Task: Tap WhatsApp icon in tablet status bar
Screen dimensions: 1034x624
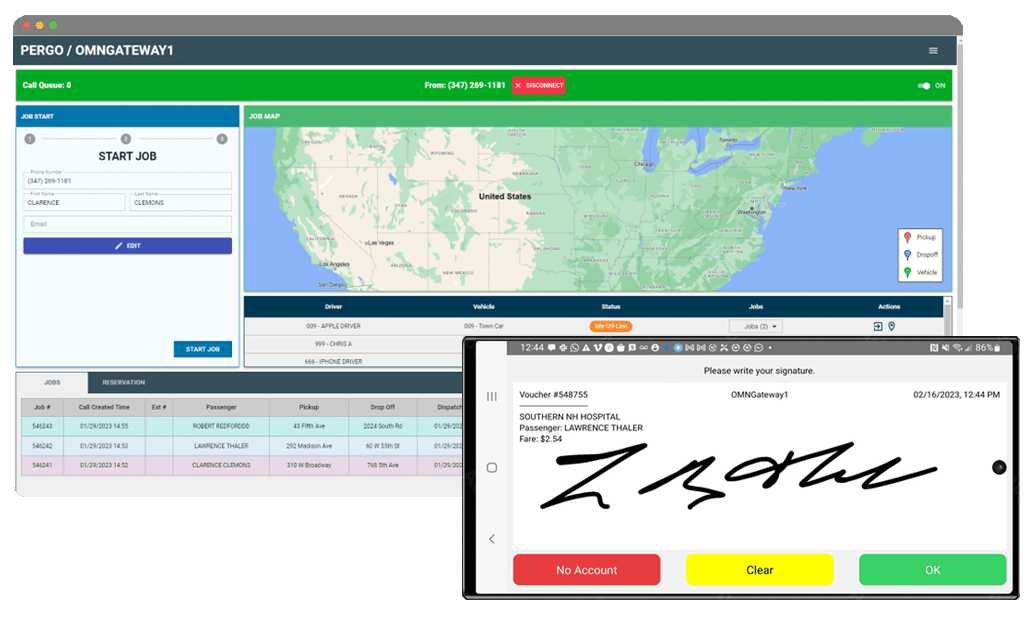Action: (574, 348)
